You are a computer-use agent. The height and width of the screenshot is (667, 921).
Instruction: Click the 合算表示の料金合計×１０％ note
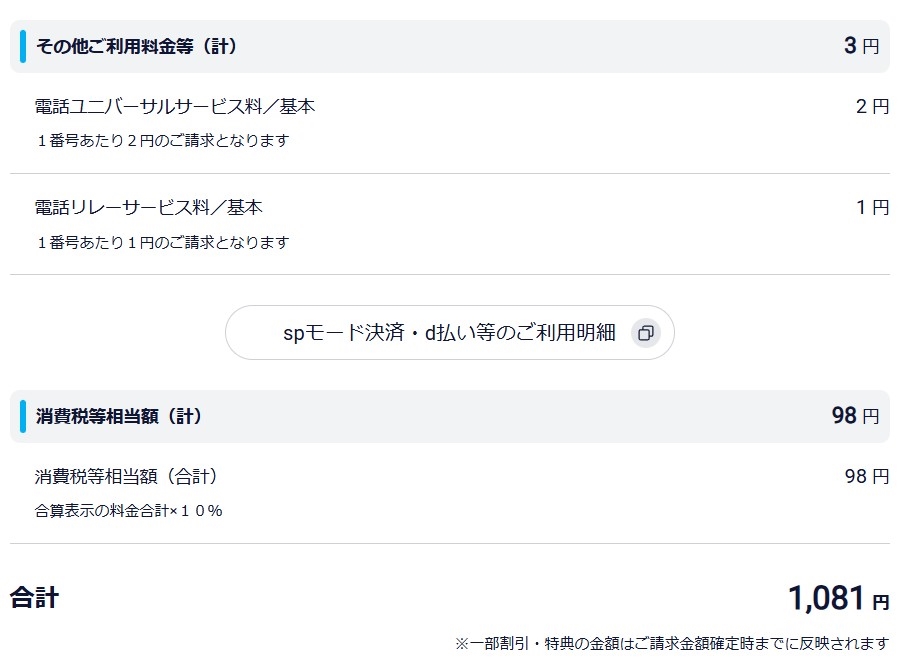pyautogui.click(x=128, y=511)
